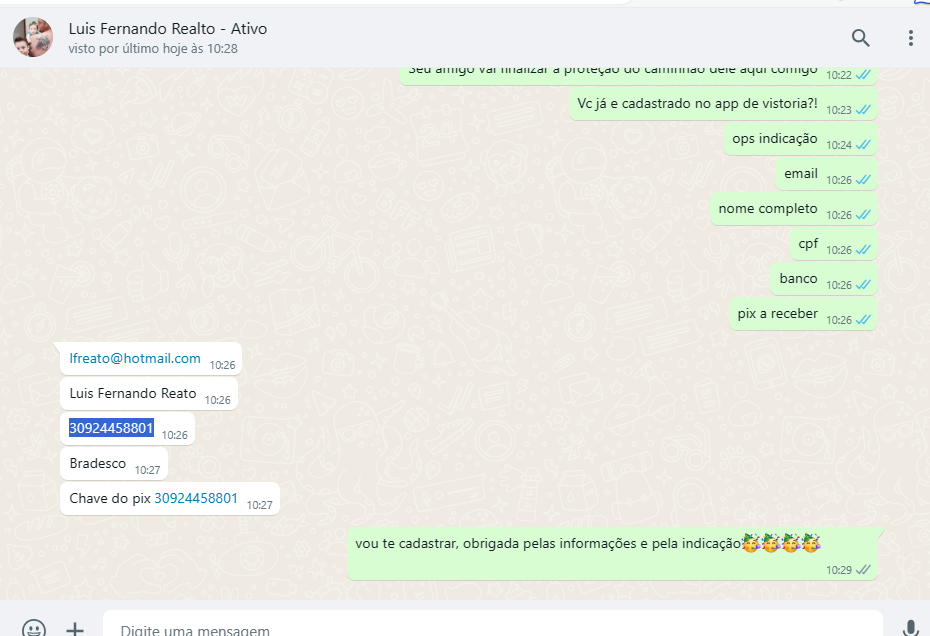Click the 'visto por último' status text

coord(153,48)
